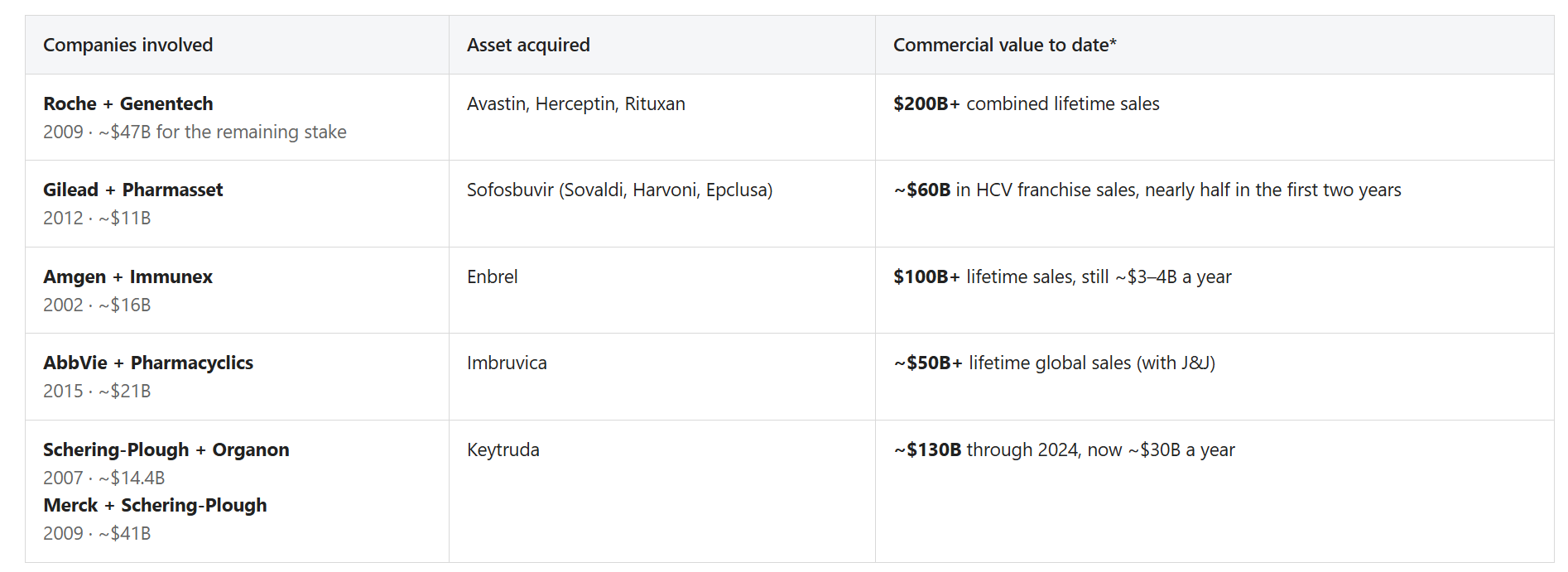Click the Companies involved column header
1568x572 pixels.
coord(127,45)
